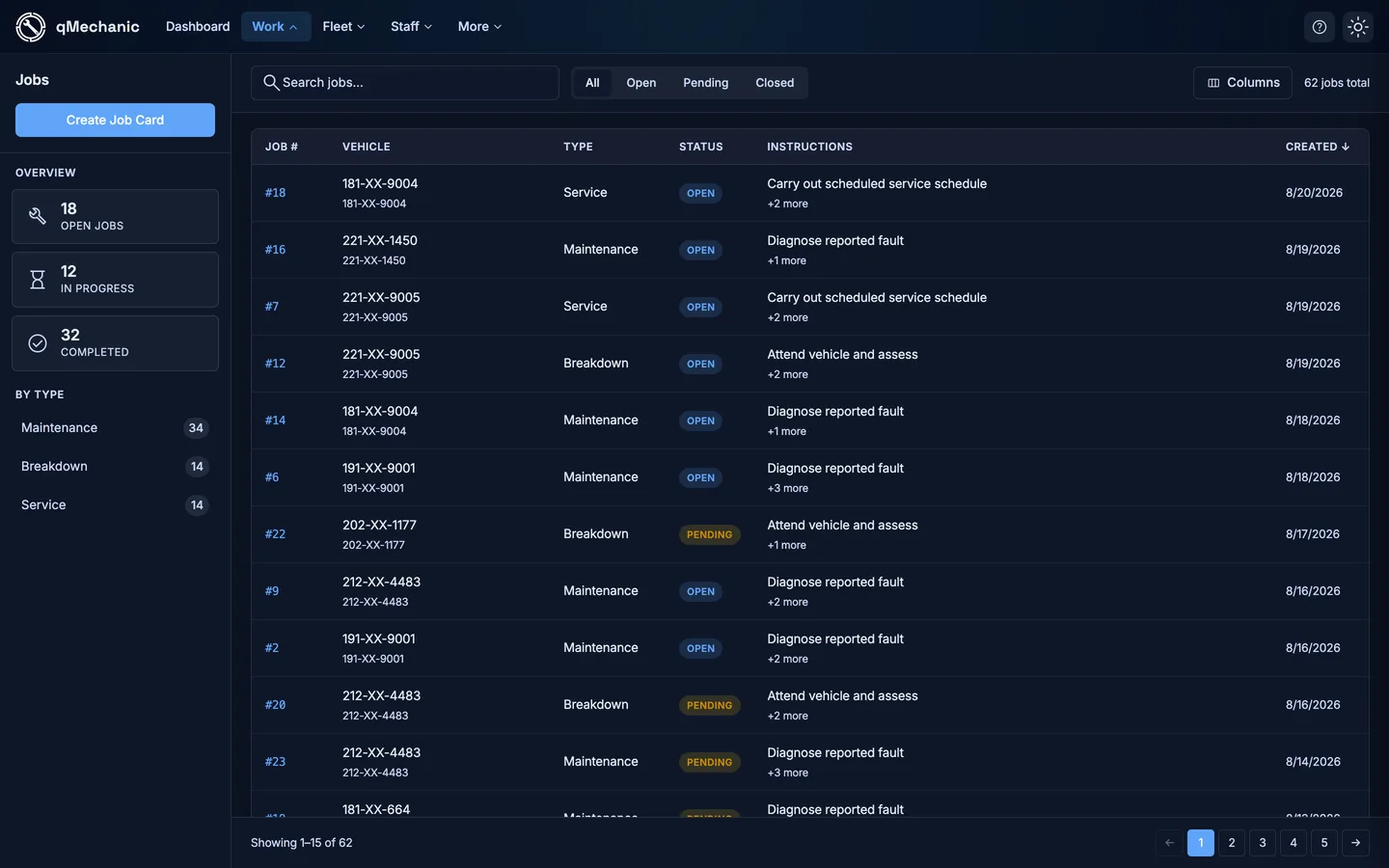The image size is (1389, 868).
Task: Open job #2 link
Action: pyautogui.click(x=272, y=648)
